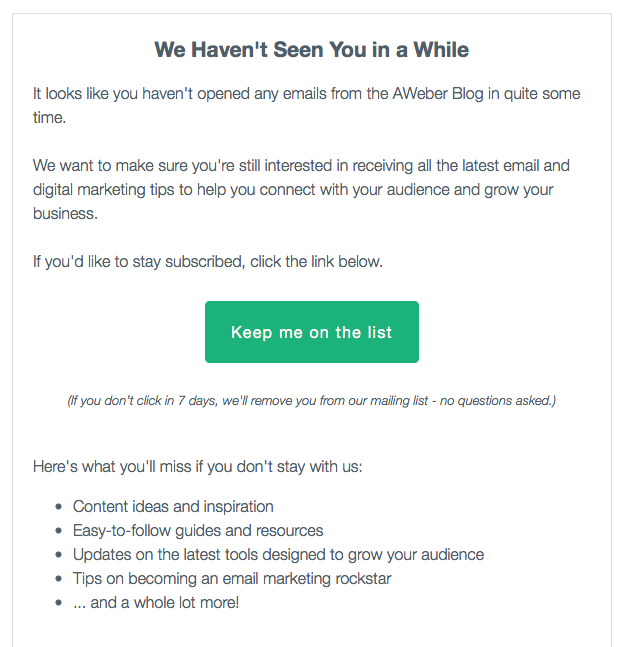Screen dimensions: 623x647
Task: Click the bullet dot before "Content ideas and inspiration"
Action: click(x=60, y=508)
